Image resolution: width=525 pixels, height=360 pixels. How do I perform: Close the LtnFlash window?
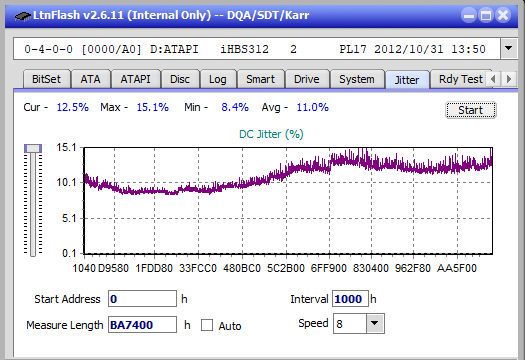503,15
